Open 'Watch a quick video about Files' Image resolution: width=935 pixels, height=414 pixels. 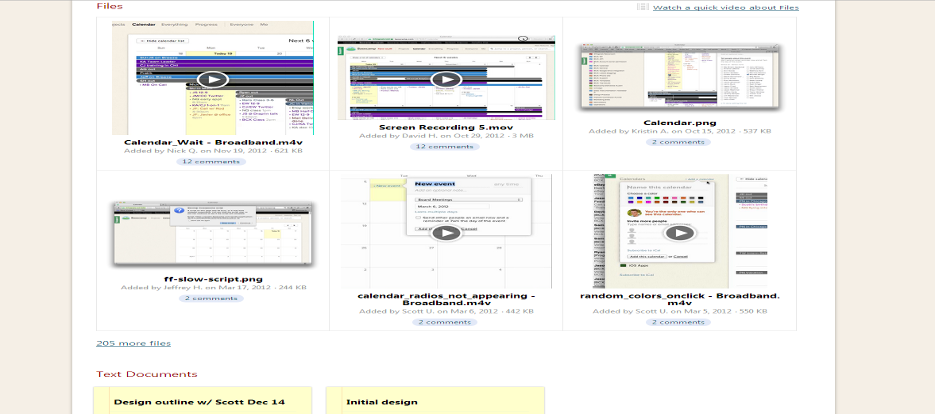[x=726, y=7]
